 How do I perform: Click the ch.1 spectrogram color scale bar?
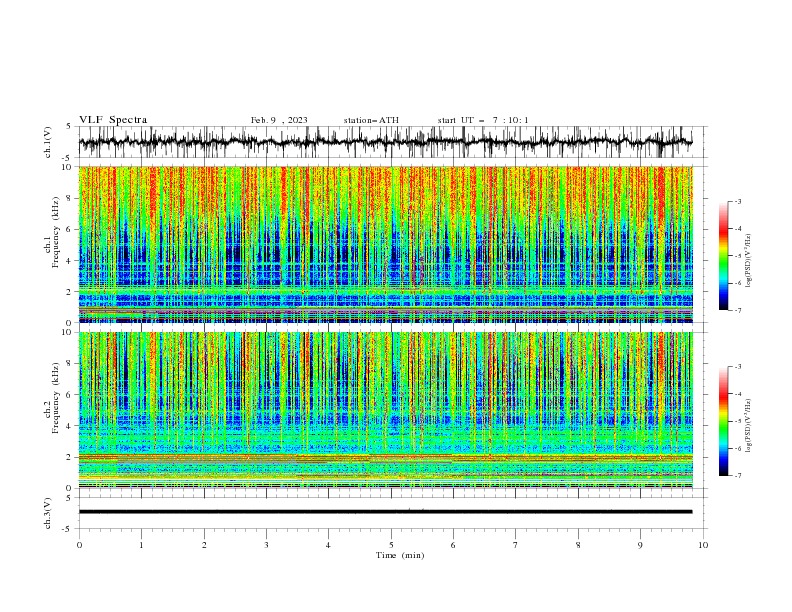pyautogui.click(x=723, y=256)
